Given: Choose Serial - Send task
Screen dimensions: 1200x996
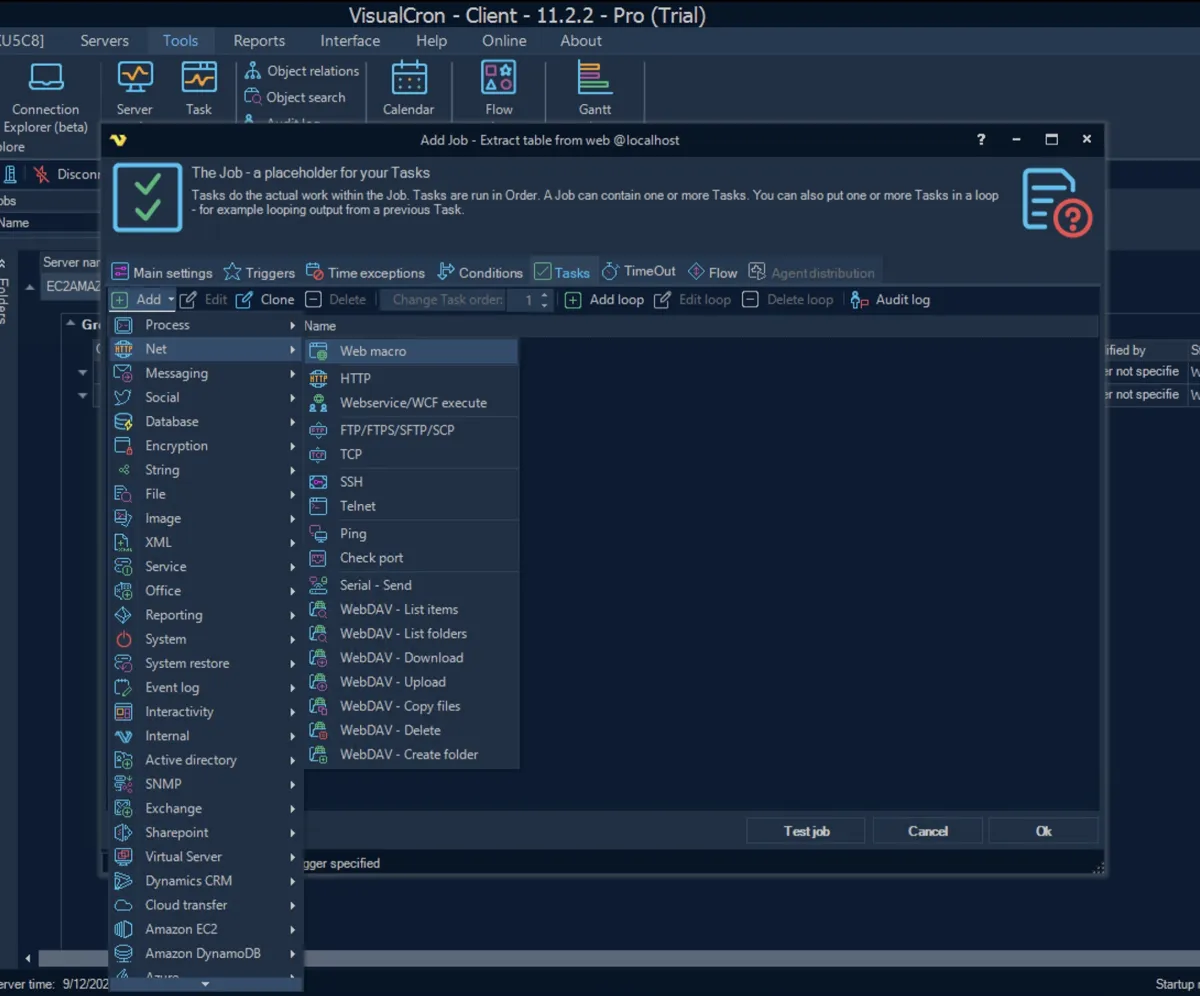Looking at the screenshot, I should (413, 585).
